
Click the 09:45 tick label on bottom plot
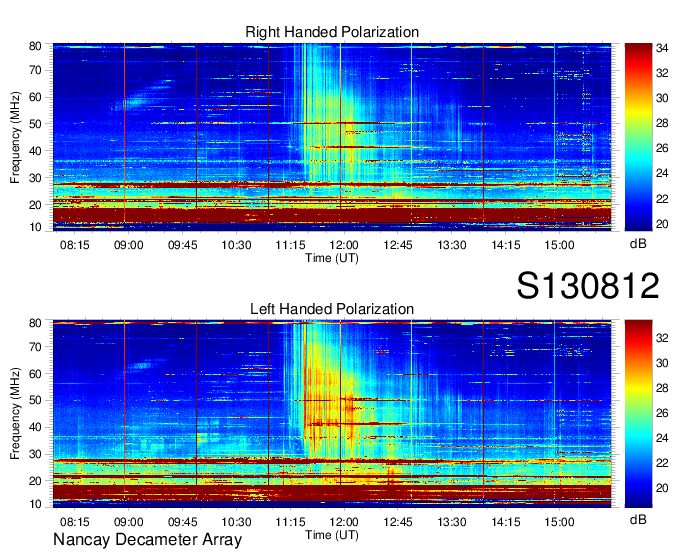(x=183, y=522)
